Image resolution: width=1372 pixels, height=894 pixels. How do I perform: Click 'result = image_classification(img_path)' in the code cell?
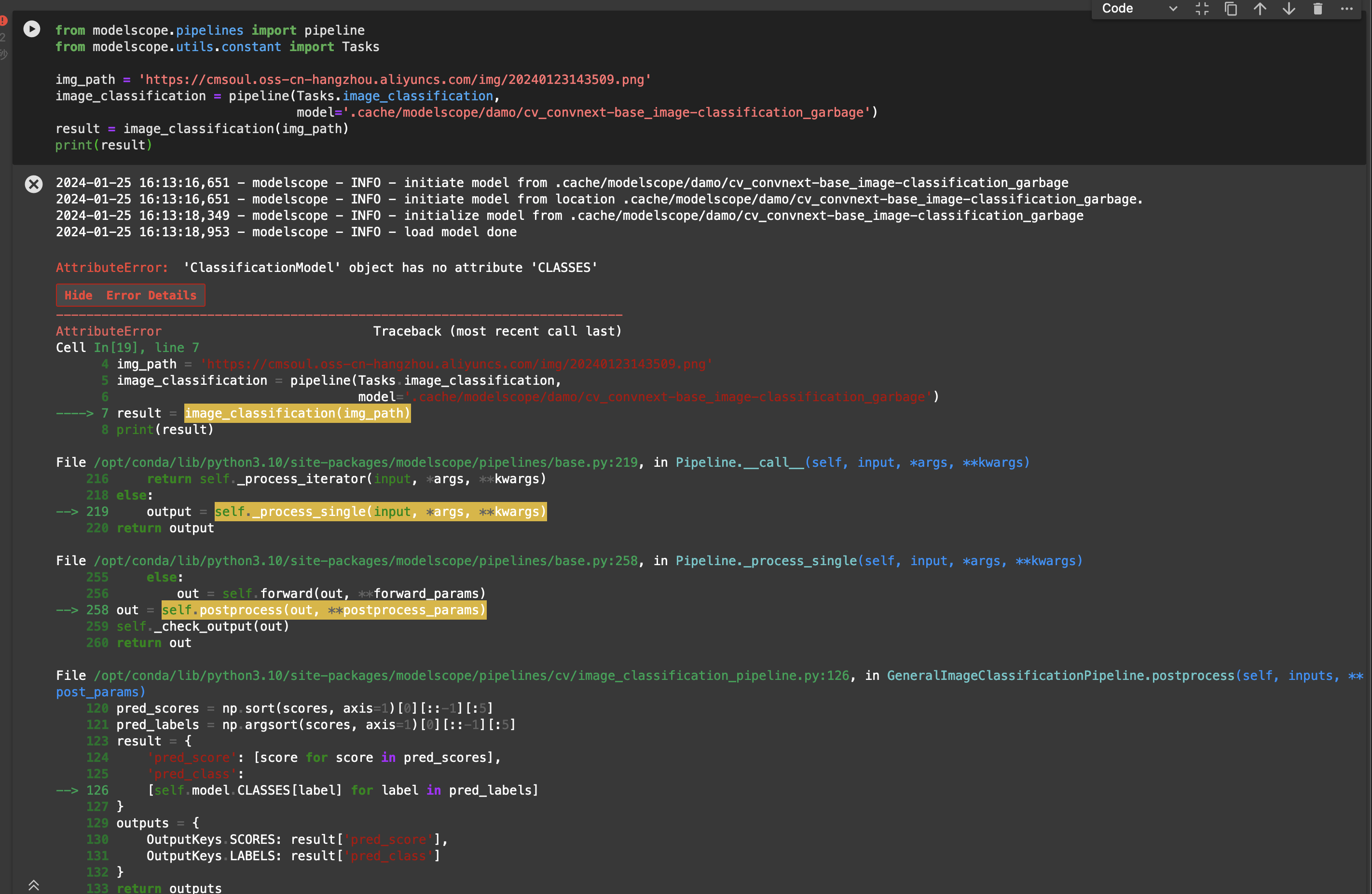(202, 128)
